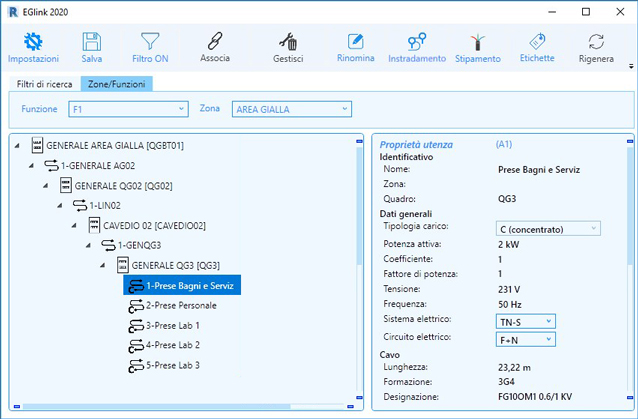Image resolution: width=638 pixels, height=419 pixels.
Task: Click panel icon of GENERALE QG02 [QG02]
Action: 66,185
